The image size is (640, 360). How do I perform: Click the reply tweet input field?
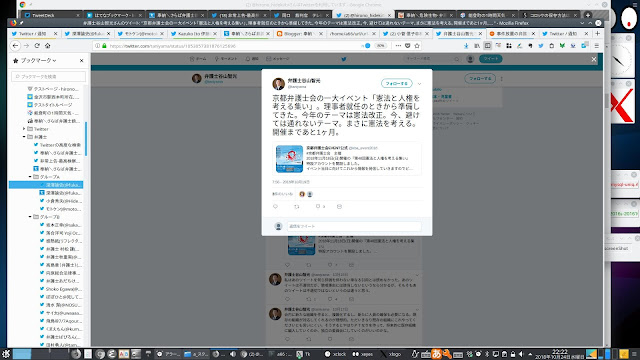[x=354, y=226]
